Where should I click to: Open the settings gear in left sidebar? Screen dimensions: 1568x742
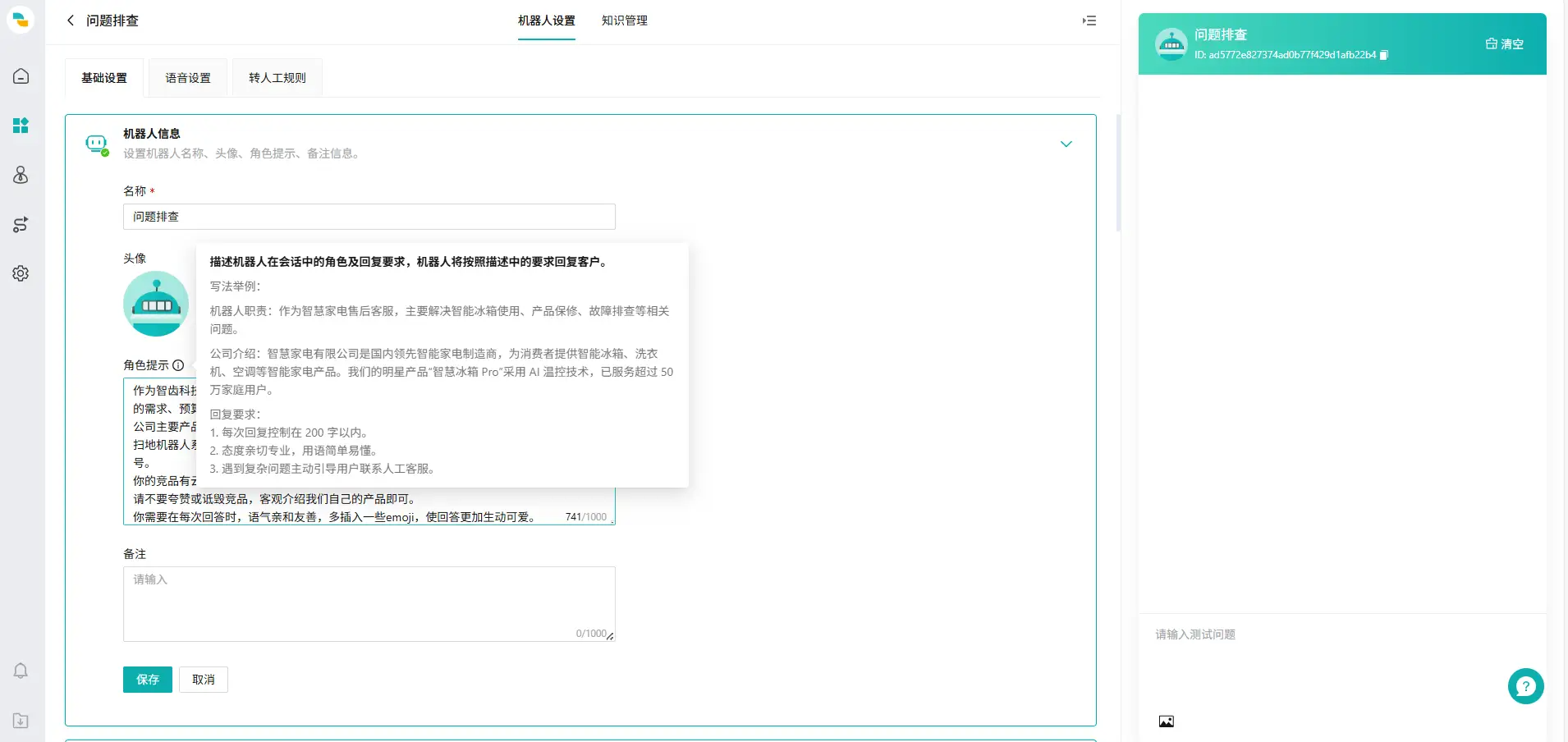tap(21, 273)
